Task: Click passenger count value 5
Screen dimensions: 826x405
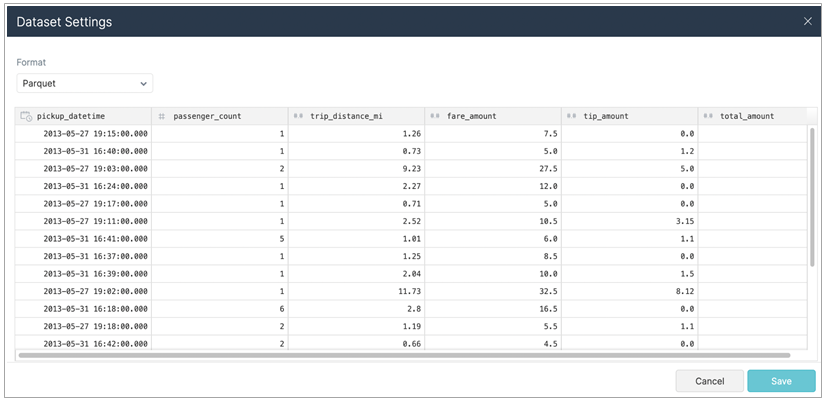Action: click(282, 239)
